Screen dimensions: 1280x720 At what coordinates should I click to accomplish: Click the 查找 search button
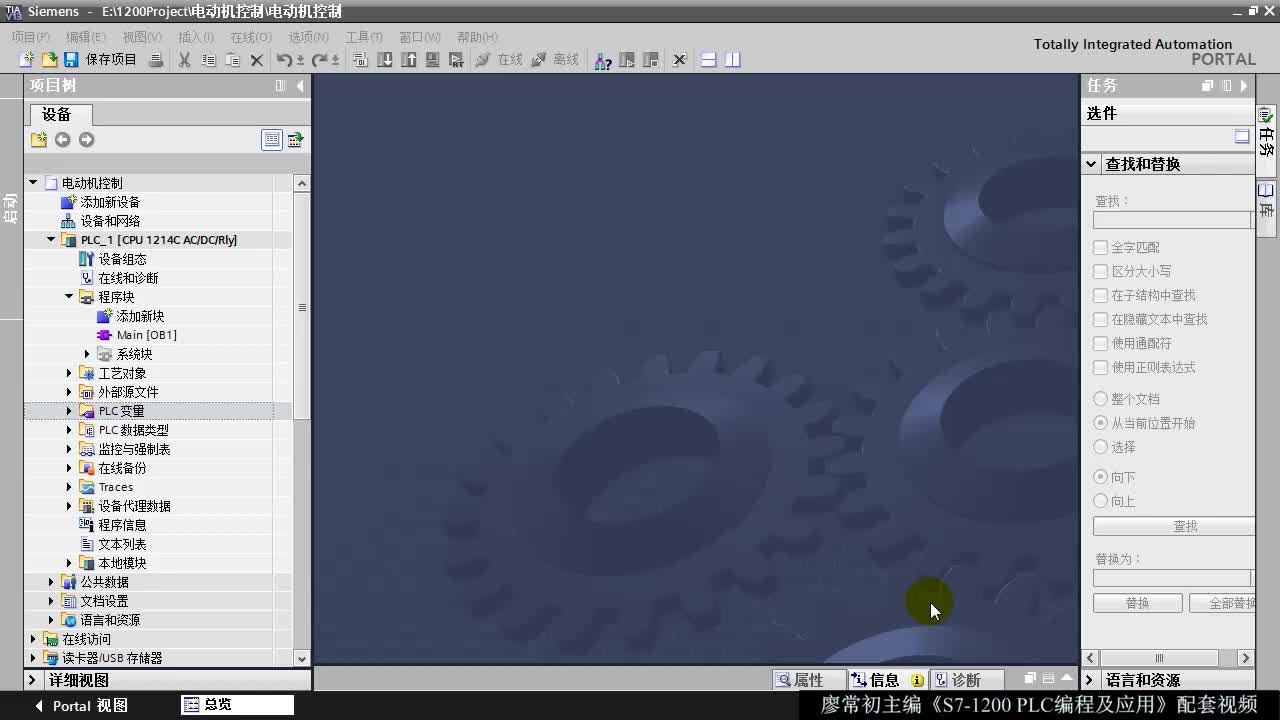click(x=1174, y=526)
